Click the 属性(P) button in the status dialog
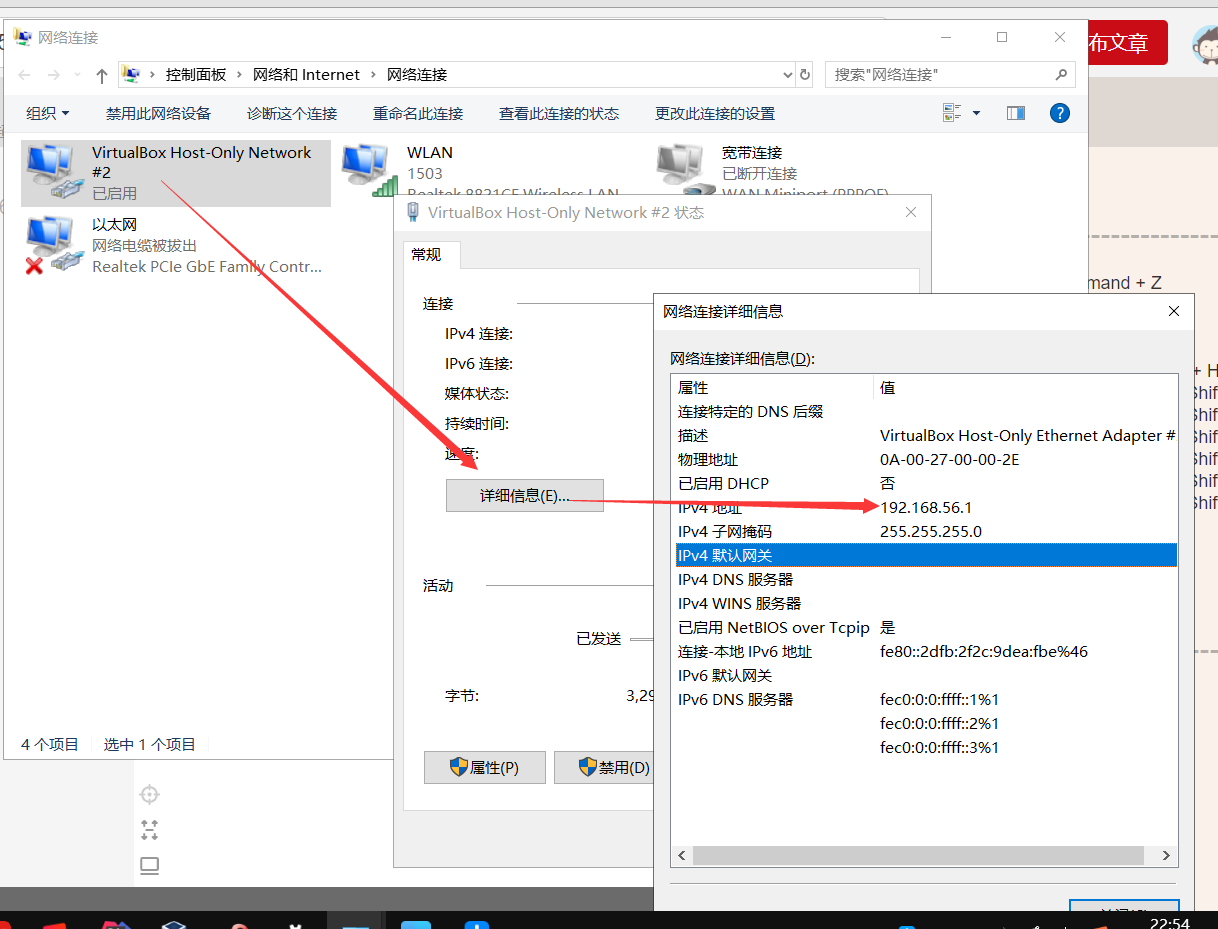This screenshot has width=1218, height=929. click(x=484, y=767)
